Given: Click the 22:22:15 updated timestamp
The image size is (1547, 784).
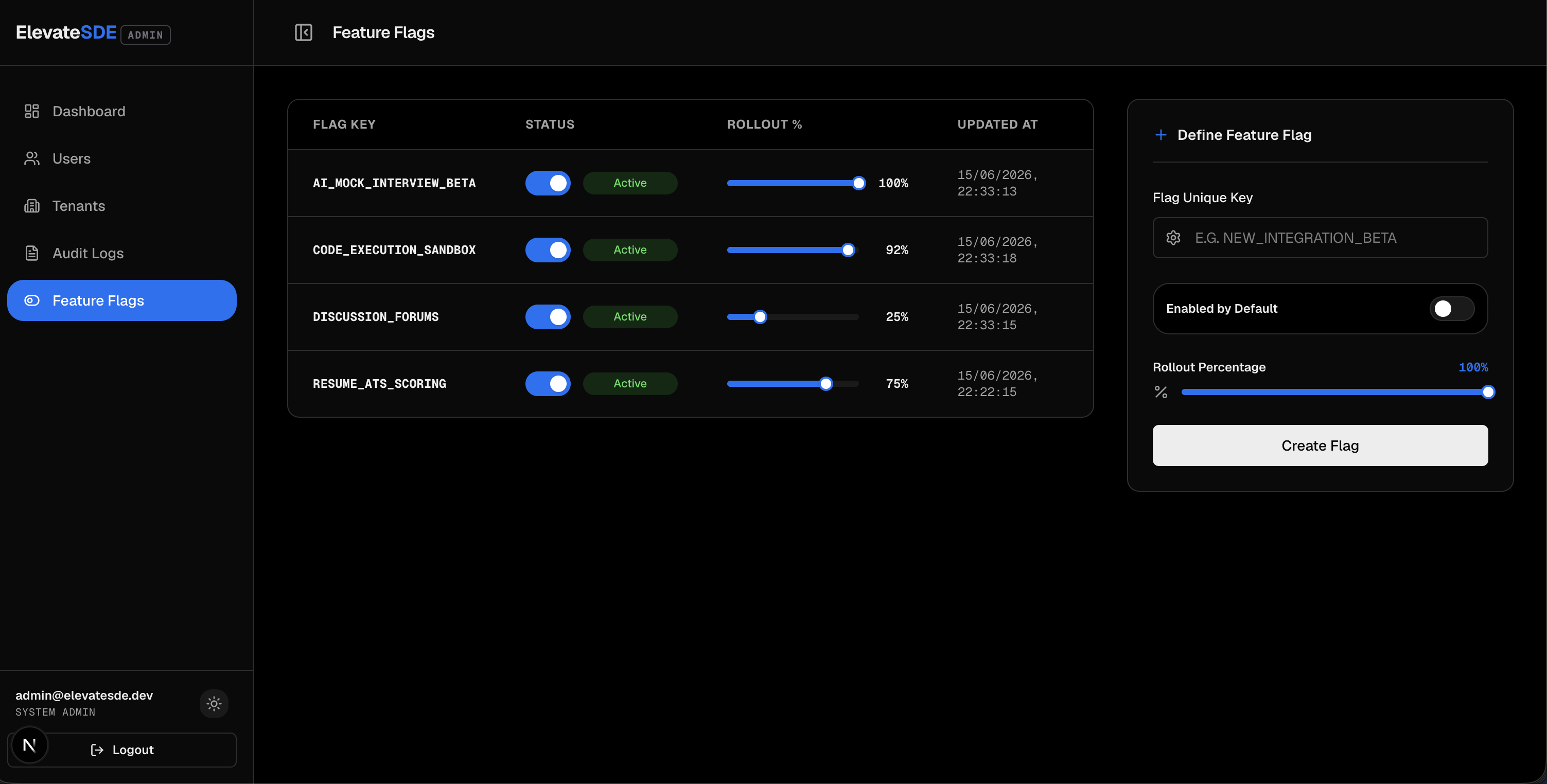Looking at the screenshot, I should (x=987, y=392).
